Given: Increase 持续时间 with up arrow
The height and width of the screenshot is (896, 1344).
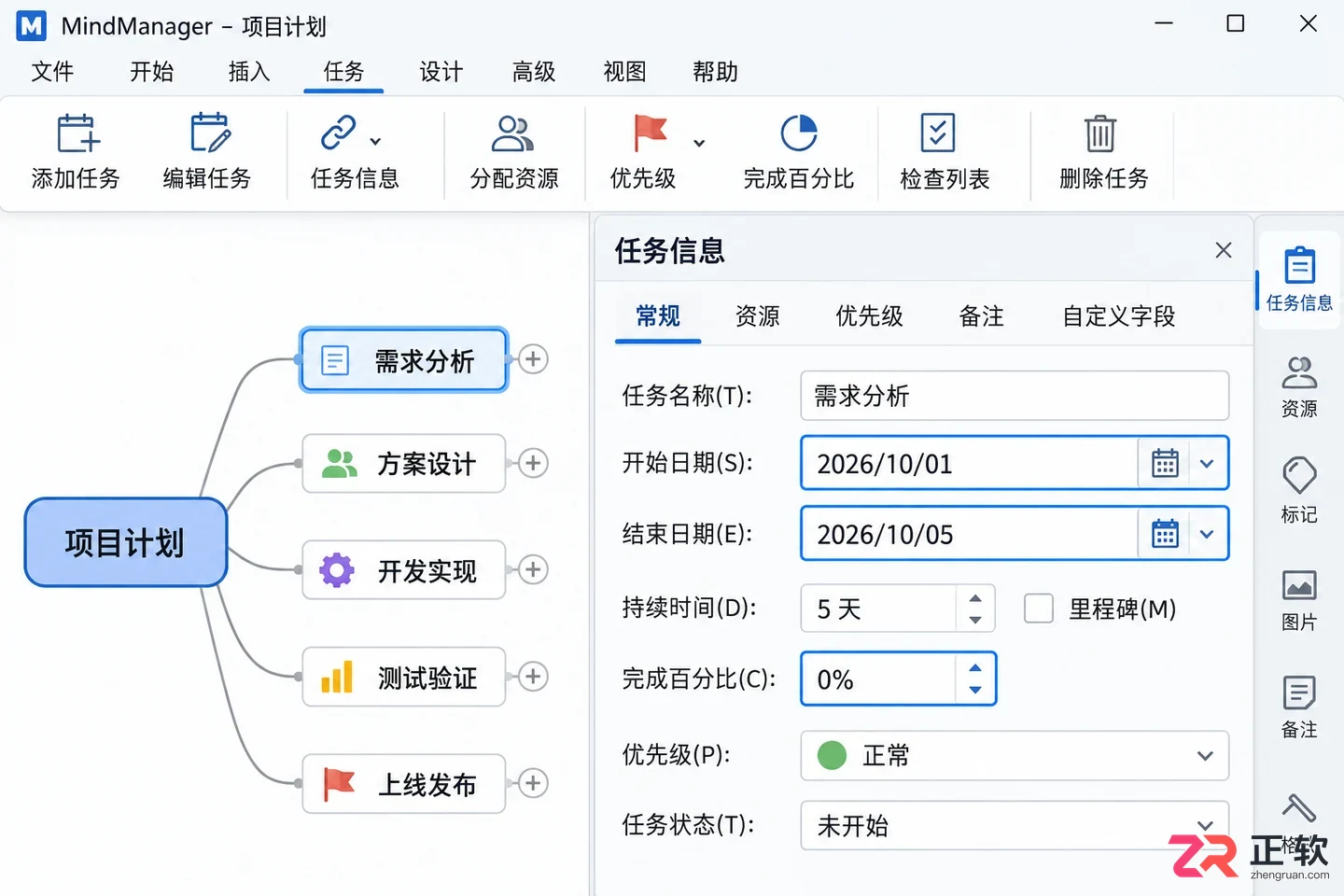Looking at the screenshot, I should click(975, 598).
